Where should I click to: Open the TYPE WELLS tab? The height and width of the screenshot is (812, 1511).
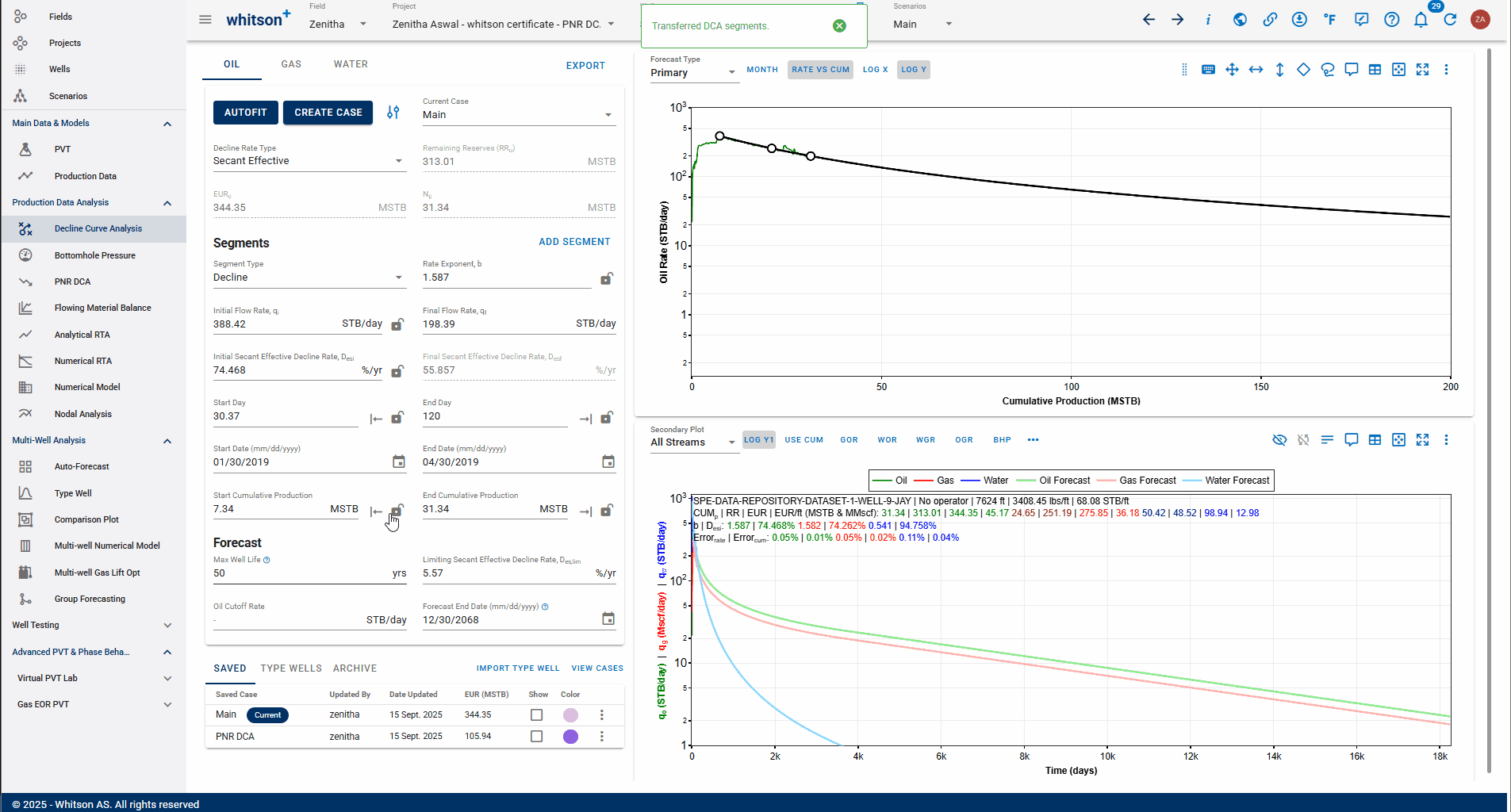291,668
